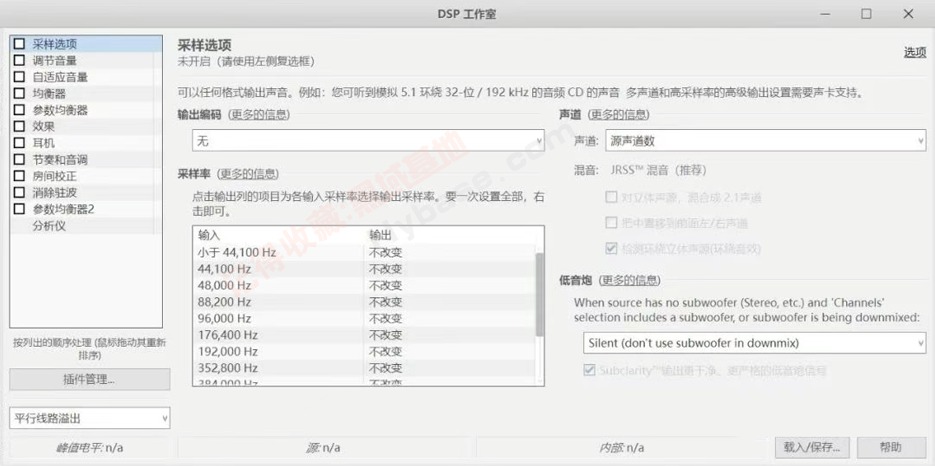
Task: Click the 输出 column header
Action: (x=450, y=236)
